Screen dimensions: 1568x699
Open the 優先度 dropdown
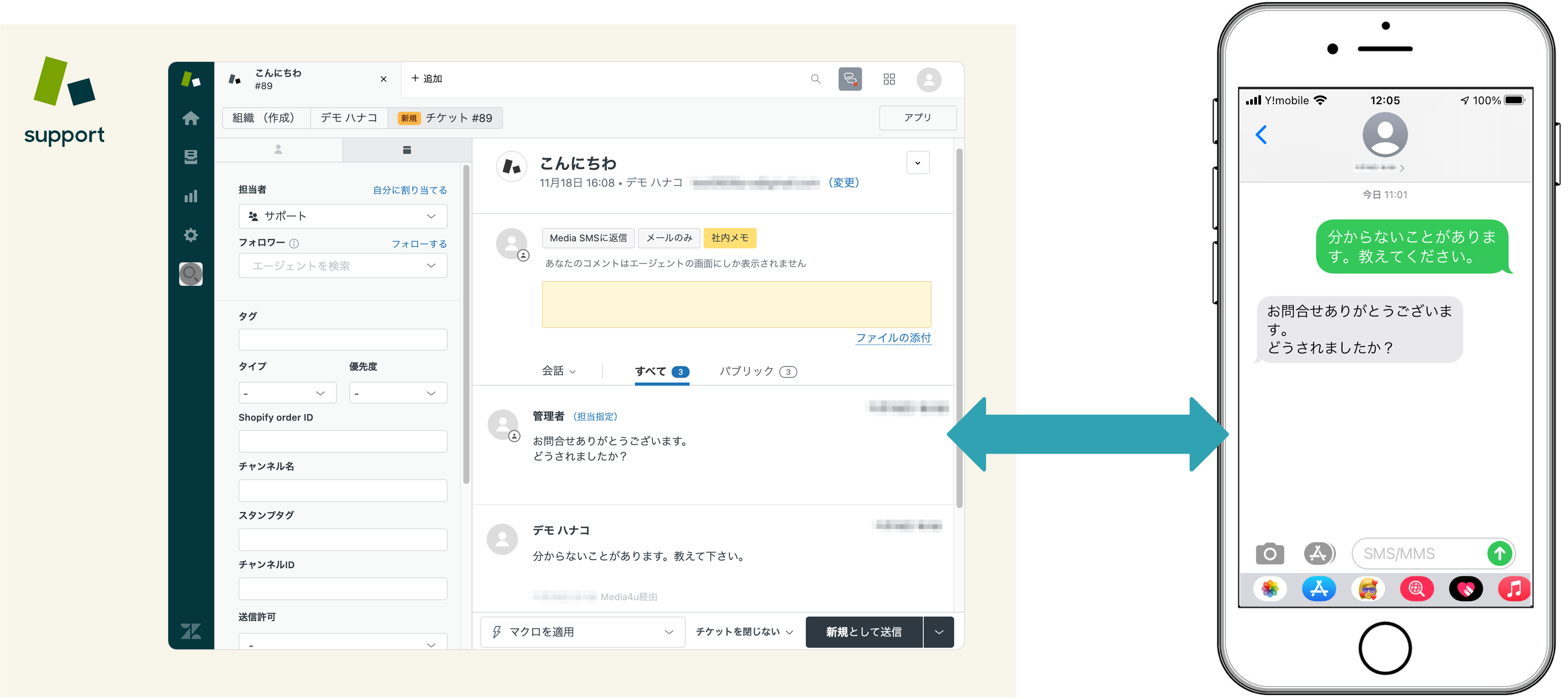[x=398, y=393]
